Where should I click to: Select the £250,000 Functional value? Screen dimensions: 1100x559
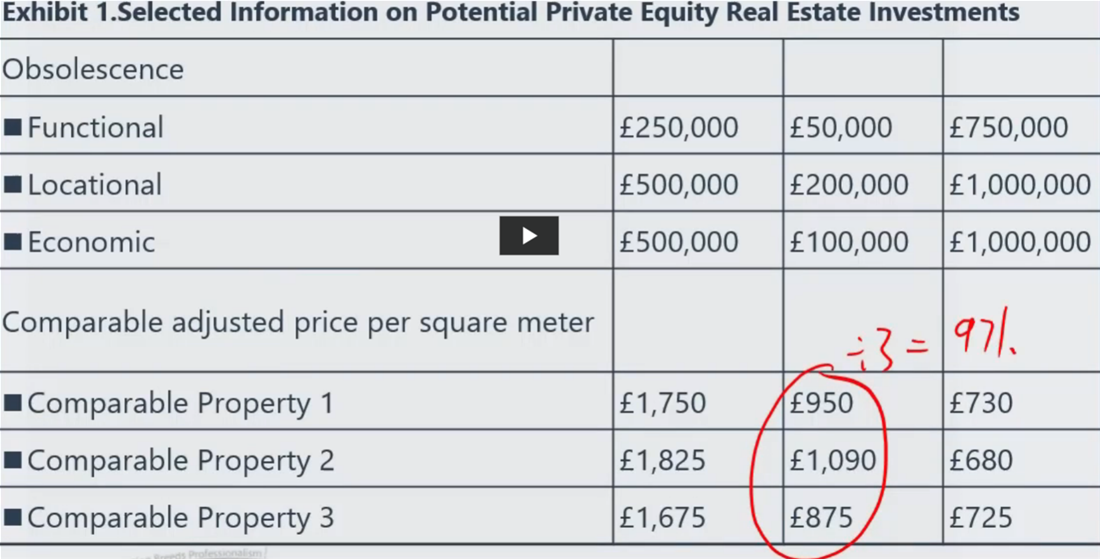click(x=678, y=128)
